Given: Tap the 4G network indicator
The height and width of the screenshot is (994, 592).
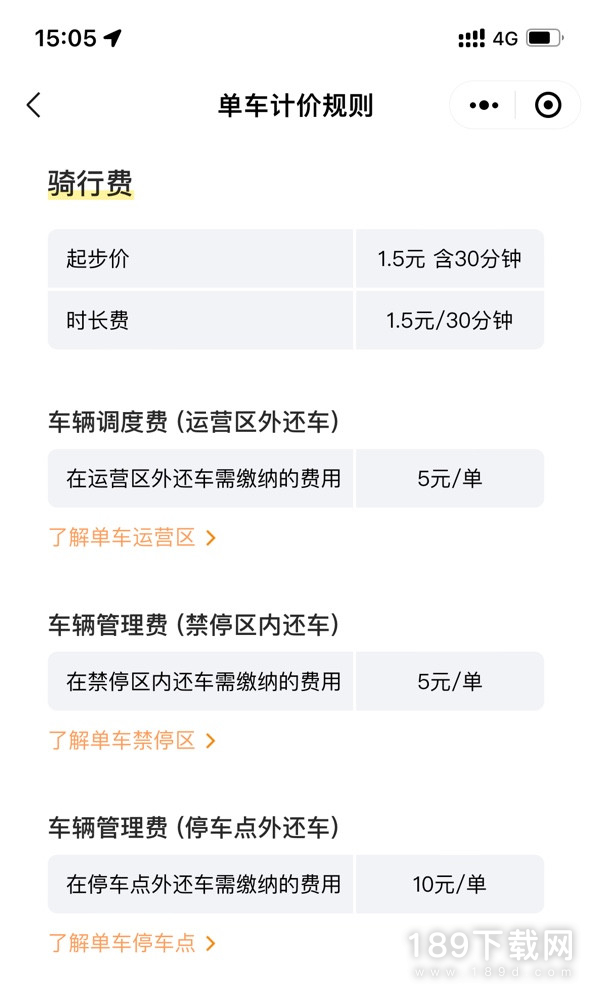Looking at the screenshot, I should (x=505, y=39).
